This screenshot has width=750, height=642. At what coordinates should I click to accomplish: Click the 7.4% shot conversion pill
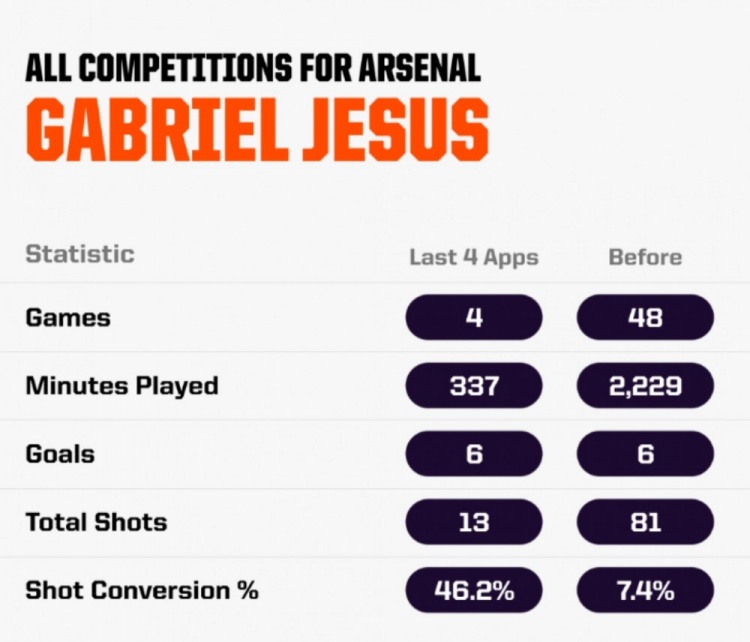coord(645,590)
